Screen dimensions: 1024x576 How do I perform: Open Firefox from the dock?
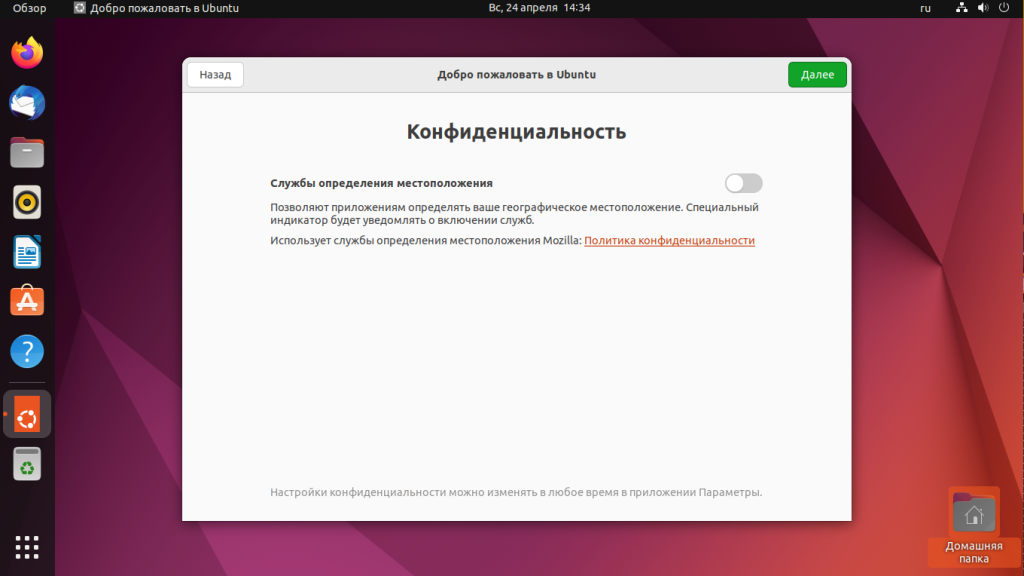pos(27,53)
